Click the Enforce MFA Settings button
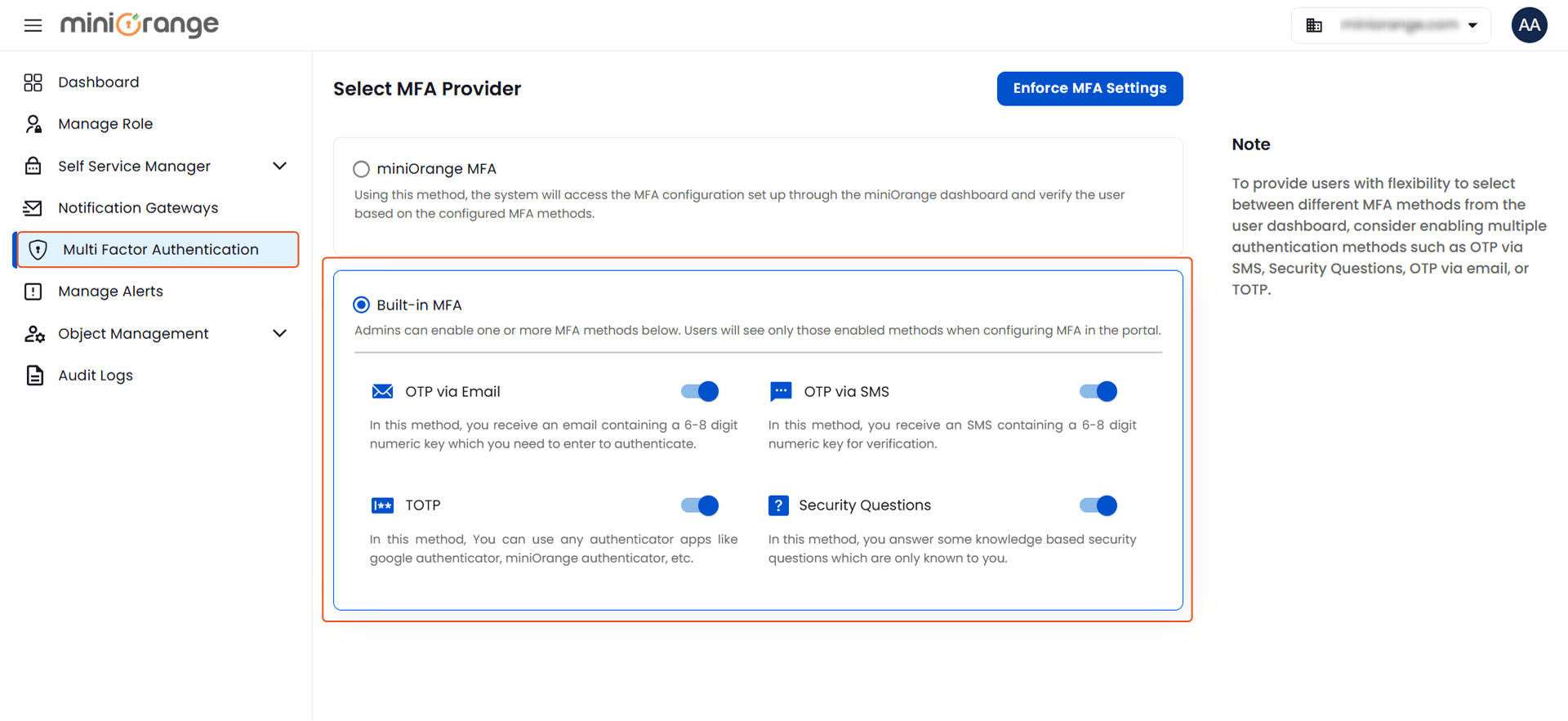 1089,88
